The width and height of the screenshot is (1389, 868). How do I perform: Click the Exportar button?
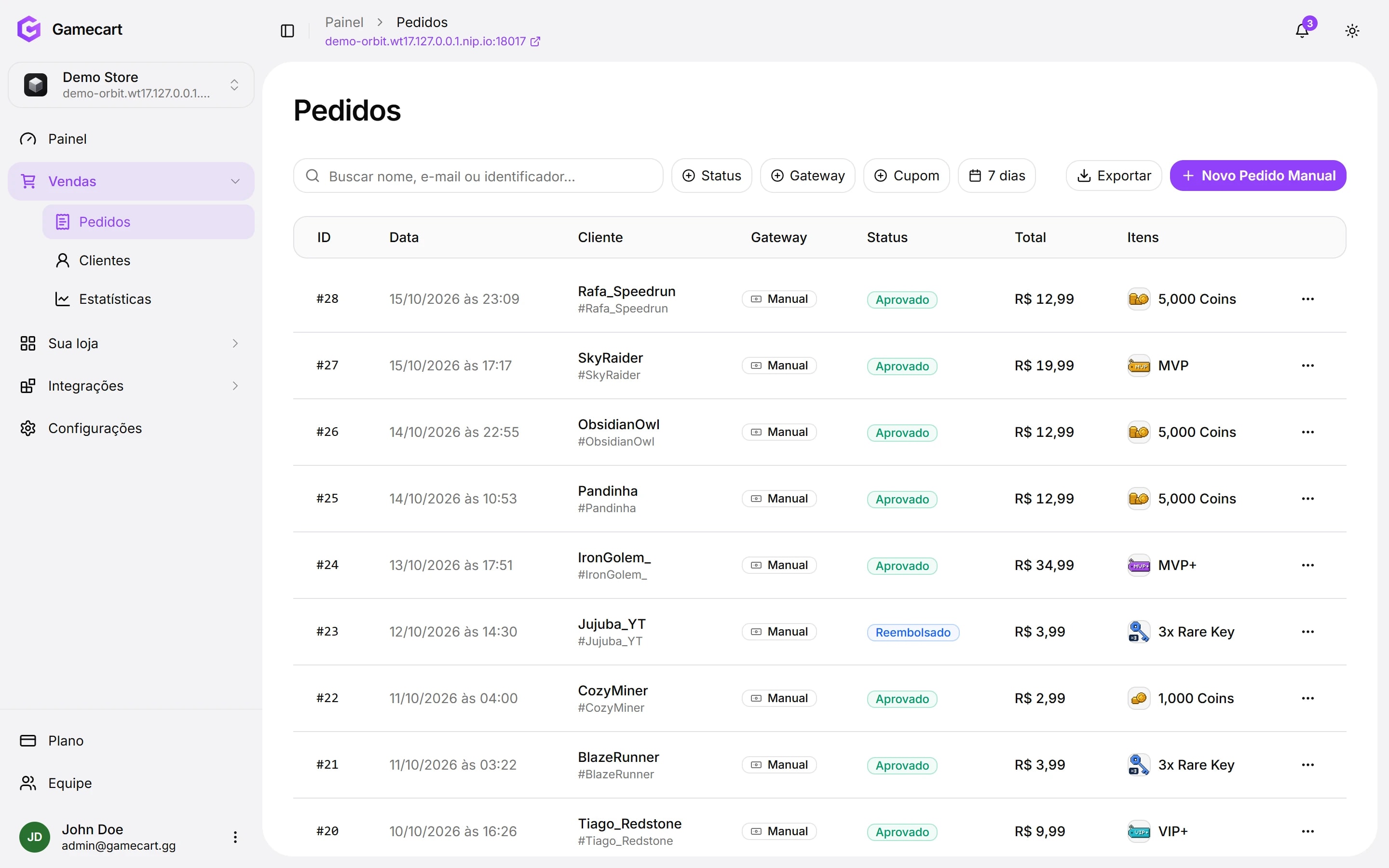tap(1114, 176)
